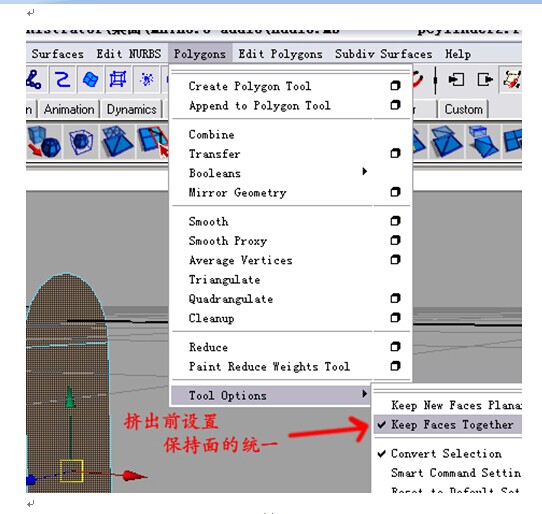Open the Edit NURBS menu
542x514 pixels.
point(129,54)
